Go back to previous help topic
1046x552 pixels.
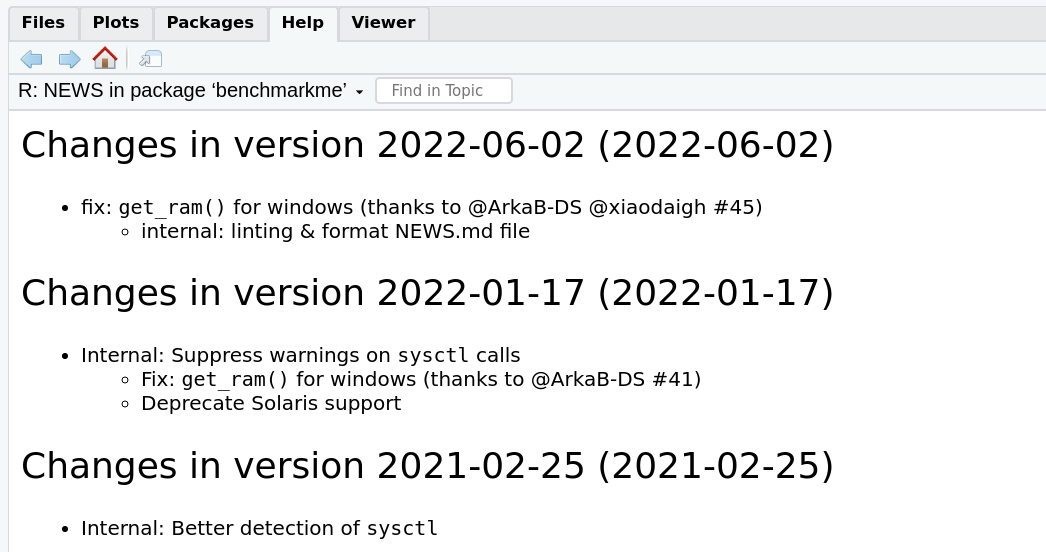tap(31, 59)
